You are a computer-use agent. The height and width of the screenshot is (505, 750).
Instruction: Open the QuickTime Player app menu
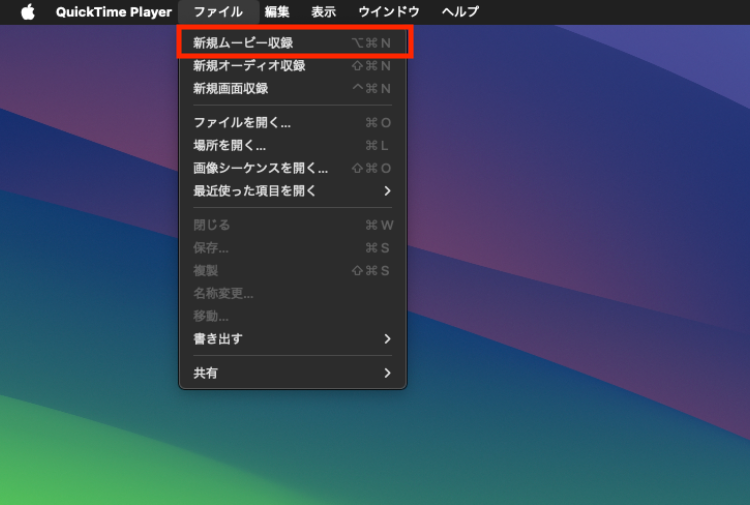coord(114,12)
